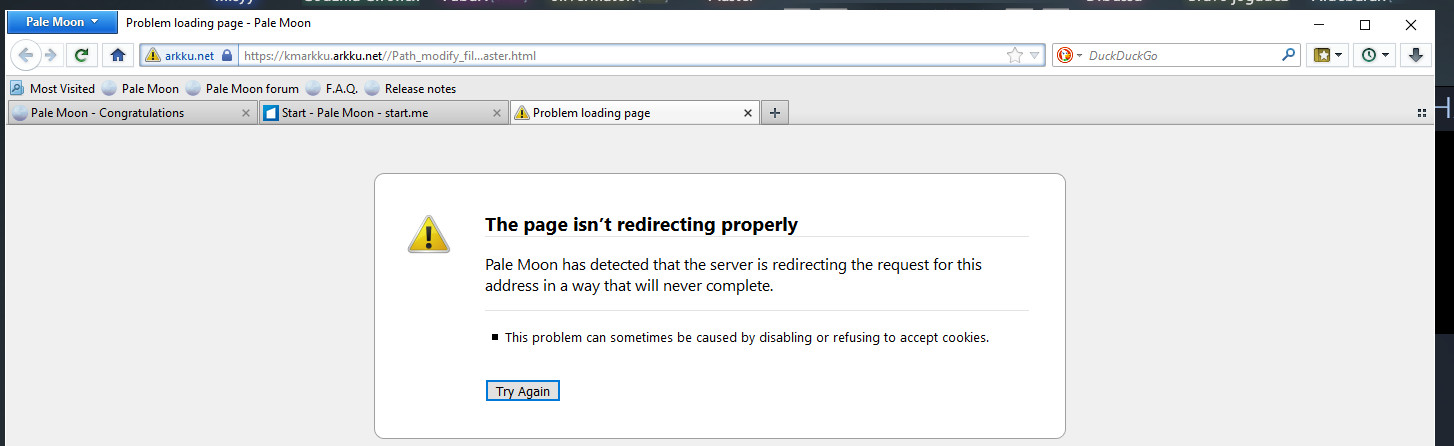
Task: Open the Pale Moon application menu
Action: (x=62, y=22)
